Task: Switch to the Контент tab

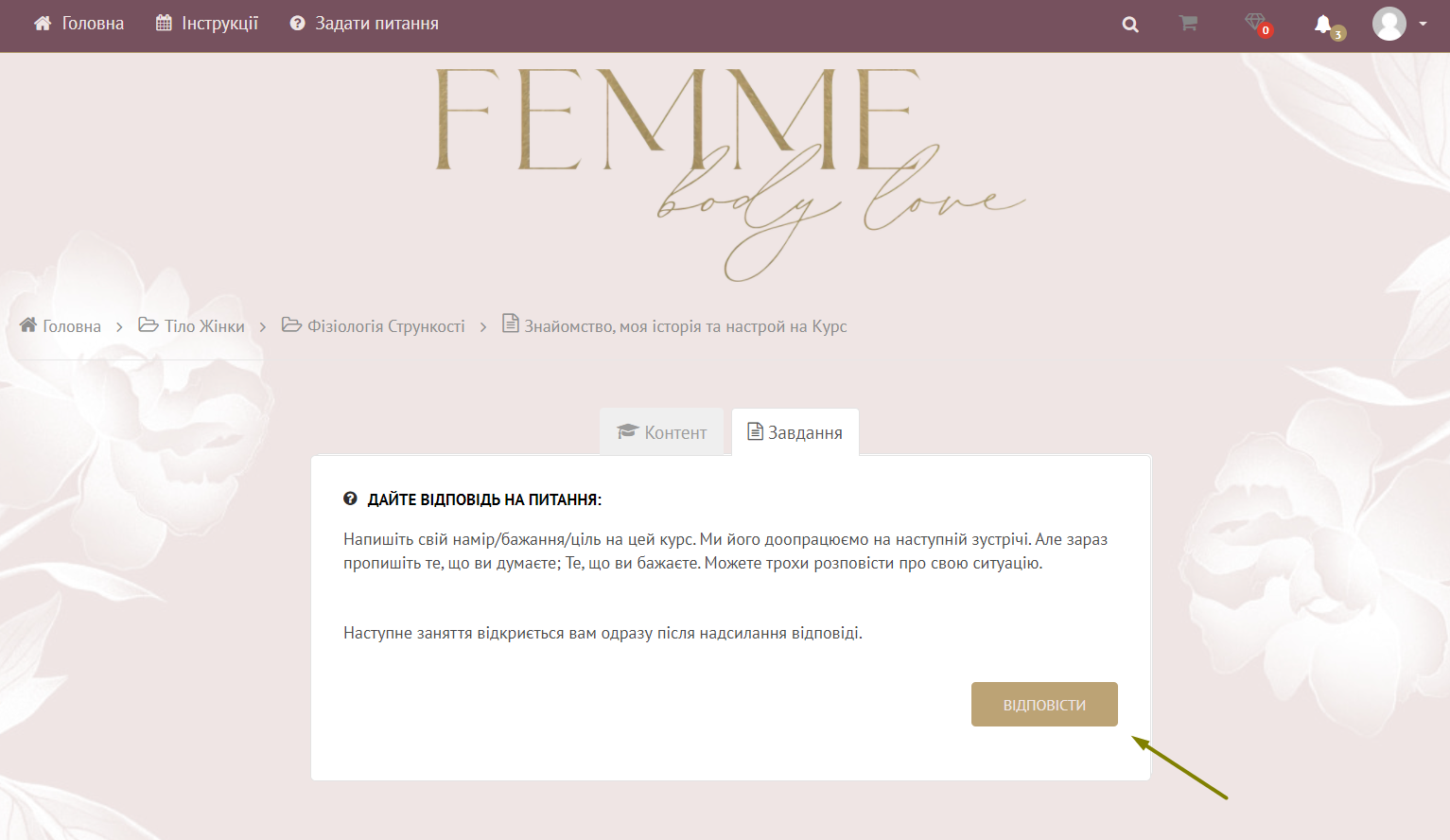Action: (662, 432)
